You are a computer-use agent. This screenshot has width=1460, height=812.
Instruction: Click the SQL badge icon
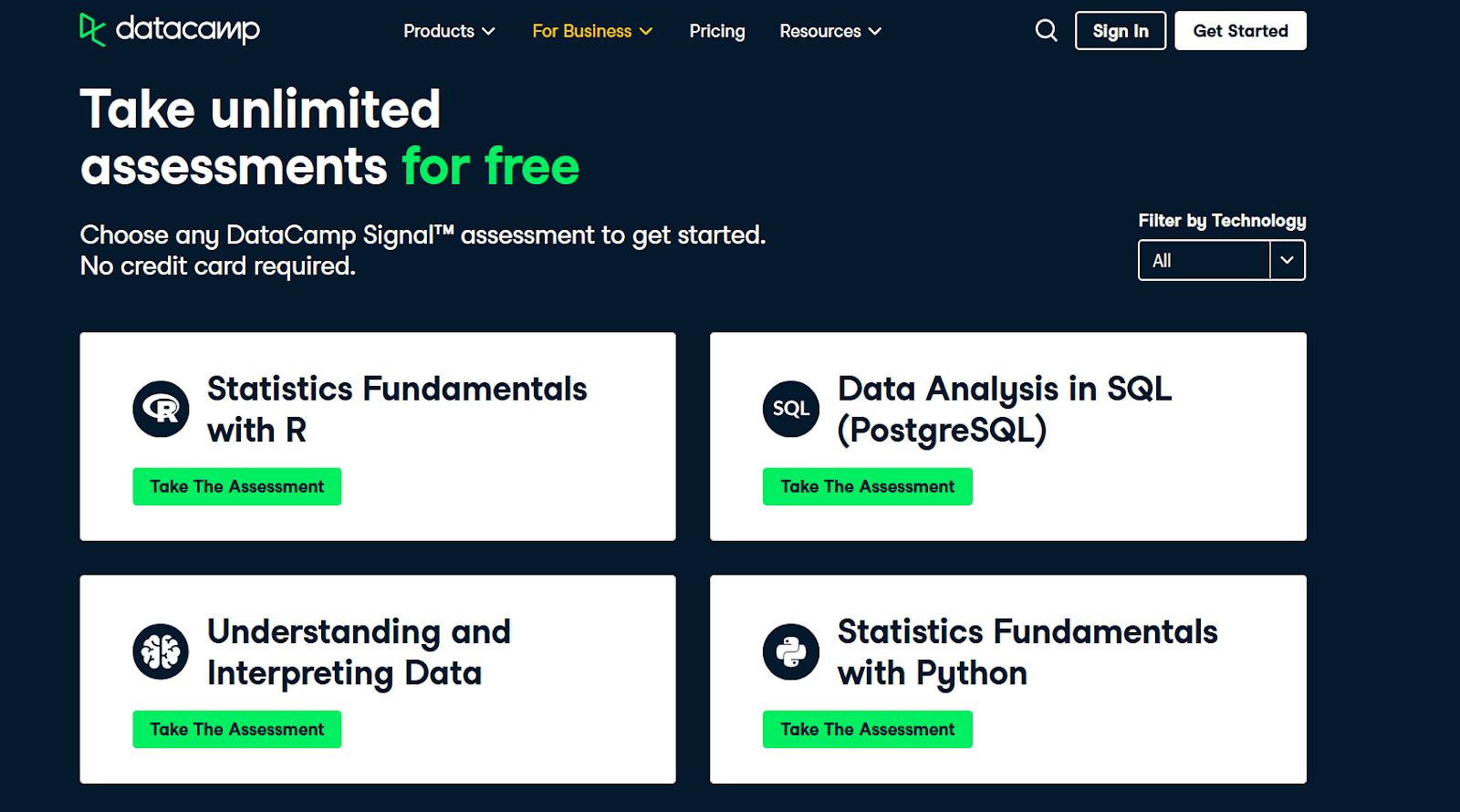point(791,409)
